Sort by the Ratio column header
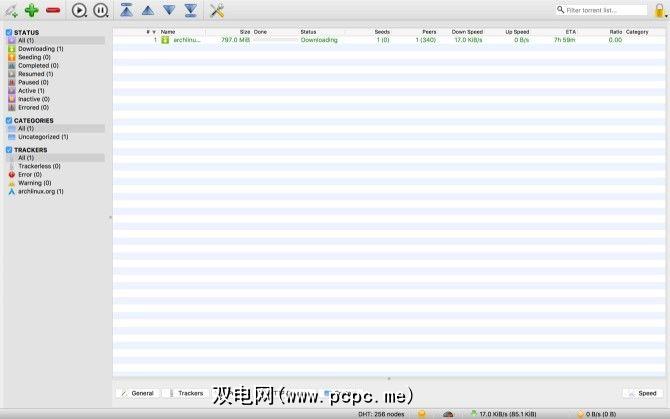This screenshot has height=419, width=670. [616, 32]
